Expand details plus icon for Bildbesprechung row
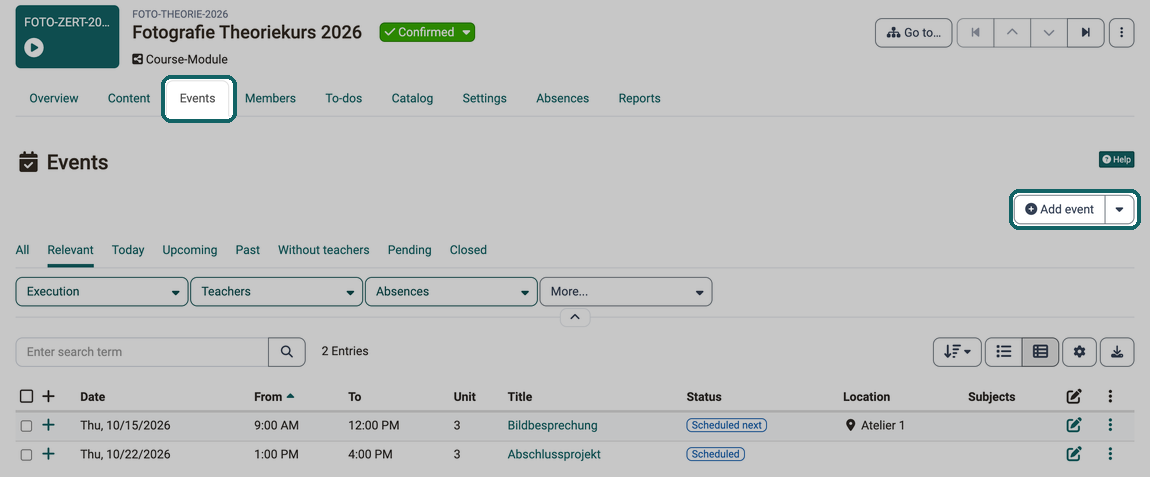Viewport: 1150px width, 477px height. 48,425
